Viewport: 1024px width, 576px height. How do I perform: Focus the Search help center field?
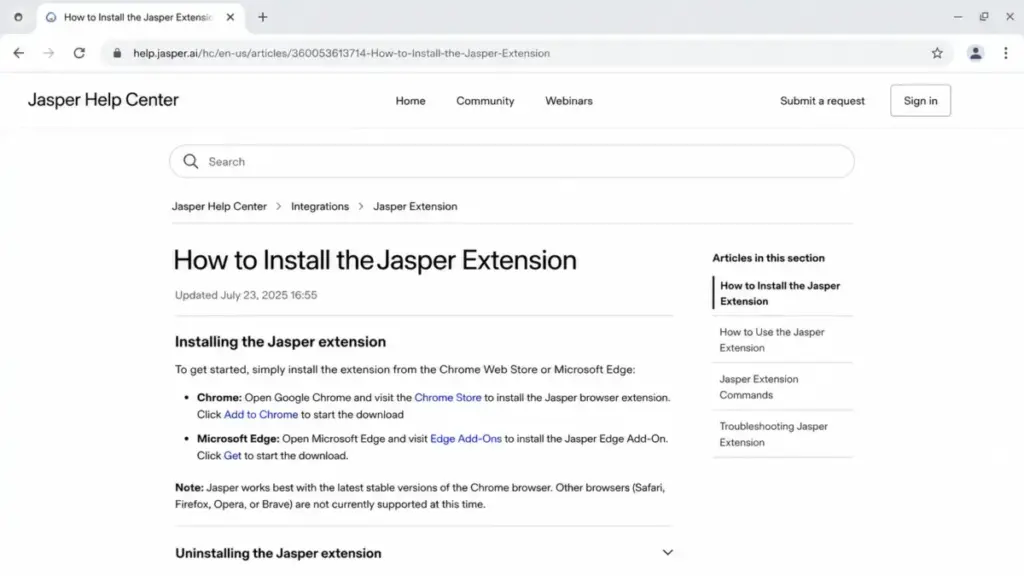pos(511,161)
